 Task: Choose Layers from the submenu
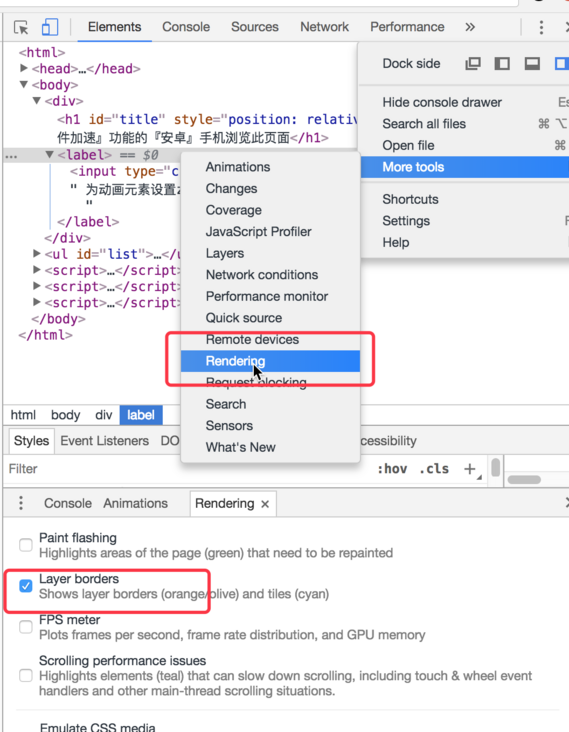click(x=270, y=253)
